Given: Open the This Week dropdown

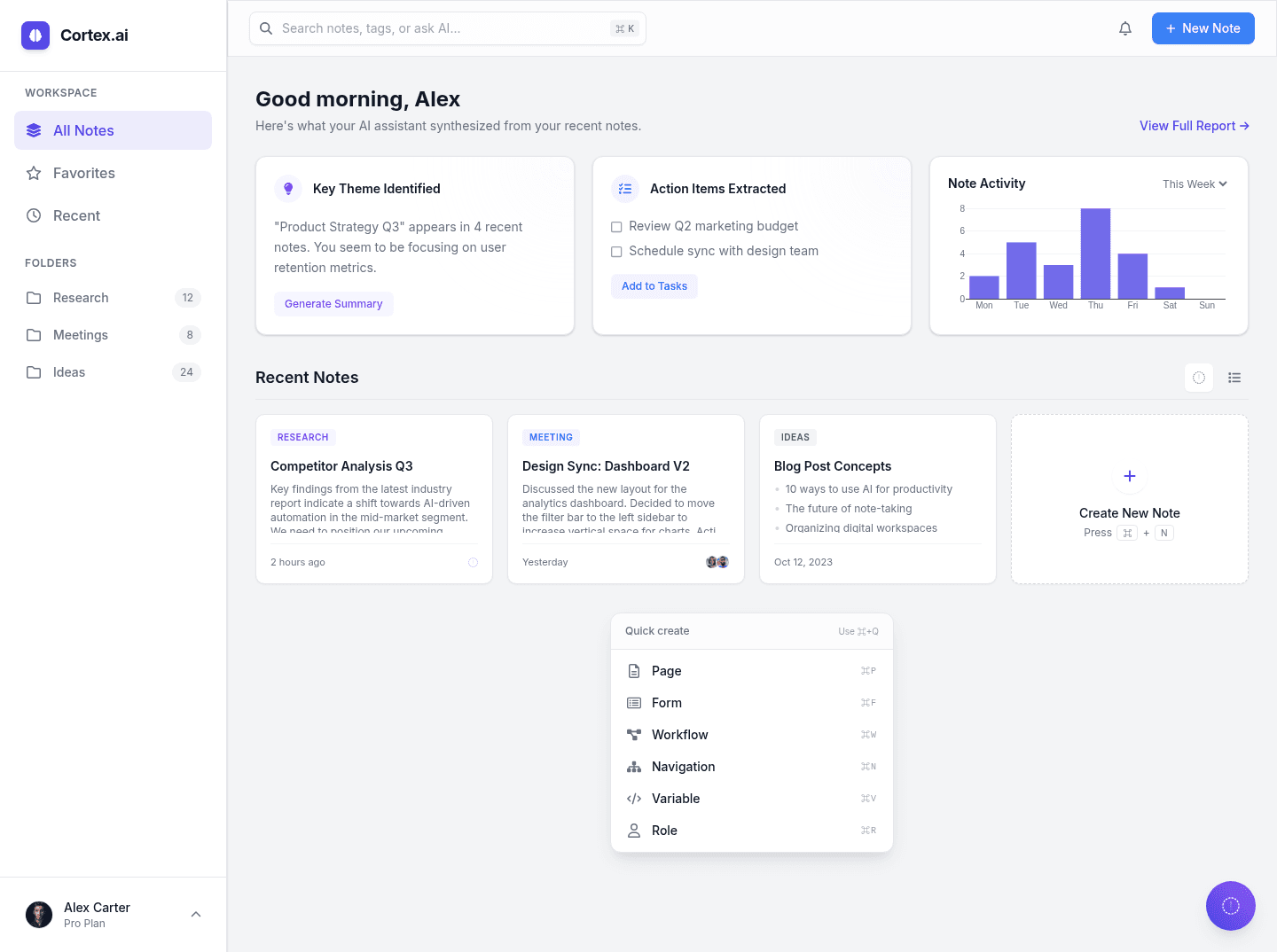Looking at the screenshot, I should [1195, 184].
